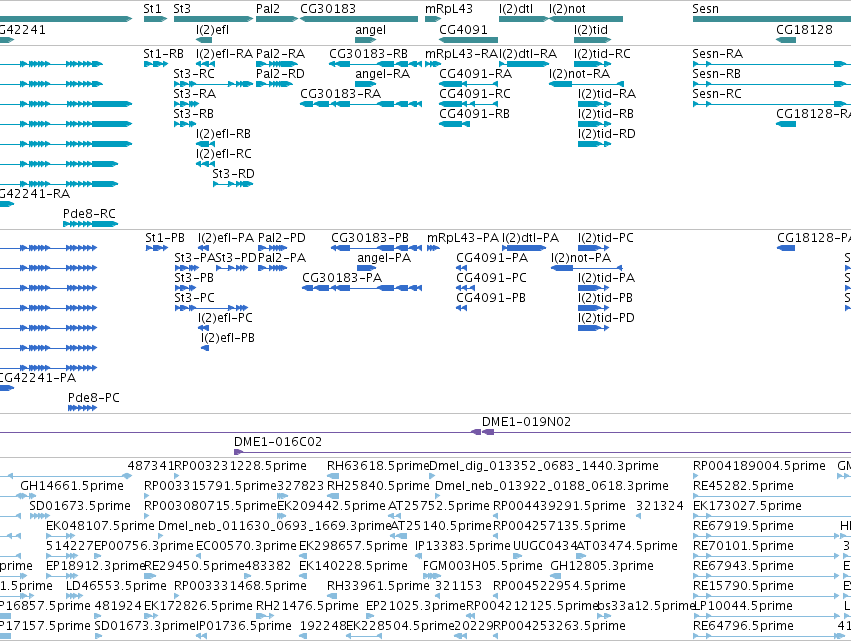Click transcript Sesn-RB
Viewport: 851px width, 641px height.
pyautogui.click(x=771, y=84)
